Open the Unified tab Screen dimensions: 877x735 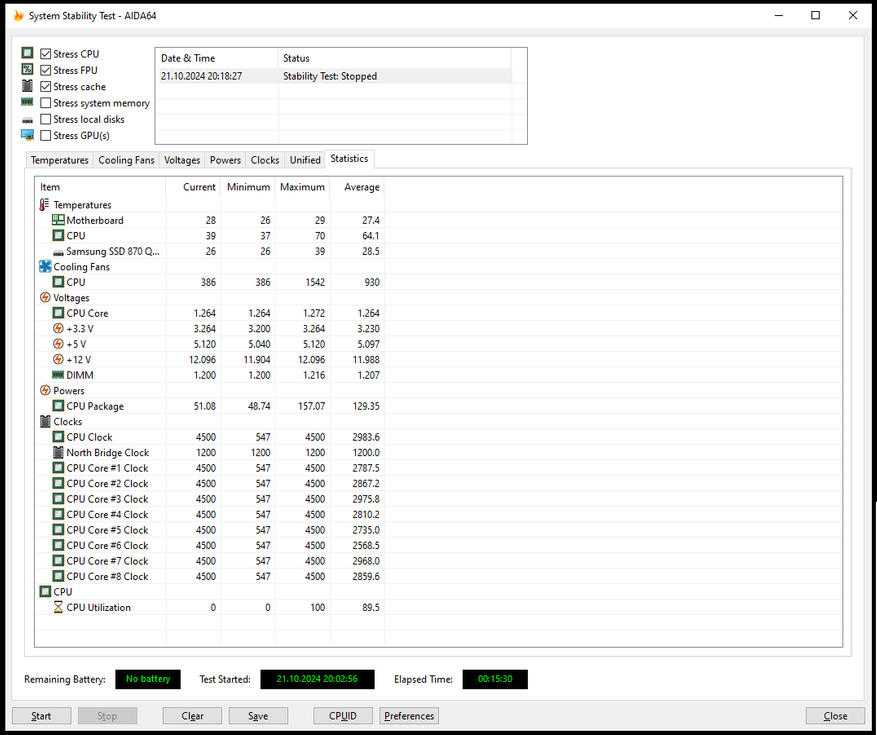coord(305,160)
